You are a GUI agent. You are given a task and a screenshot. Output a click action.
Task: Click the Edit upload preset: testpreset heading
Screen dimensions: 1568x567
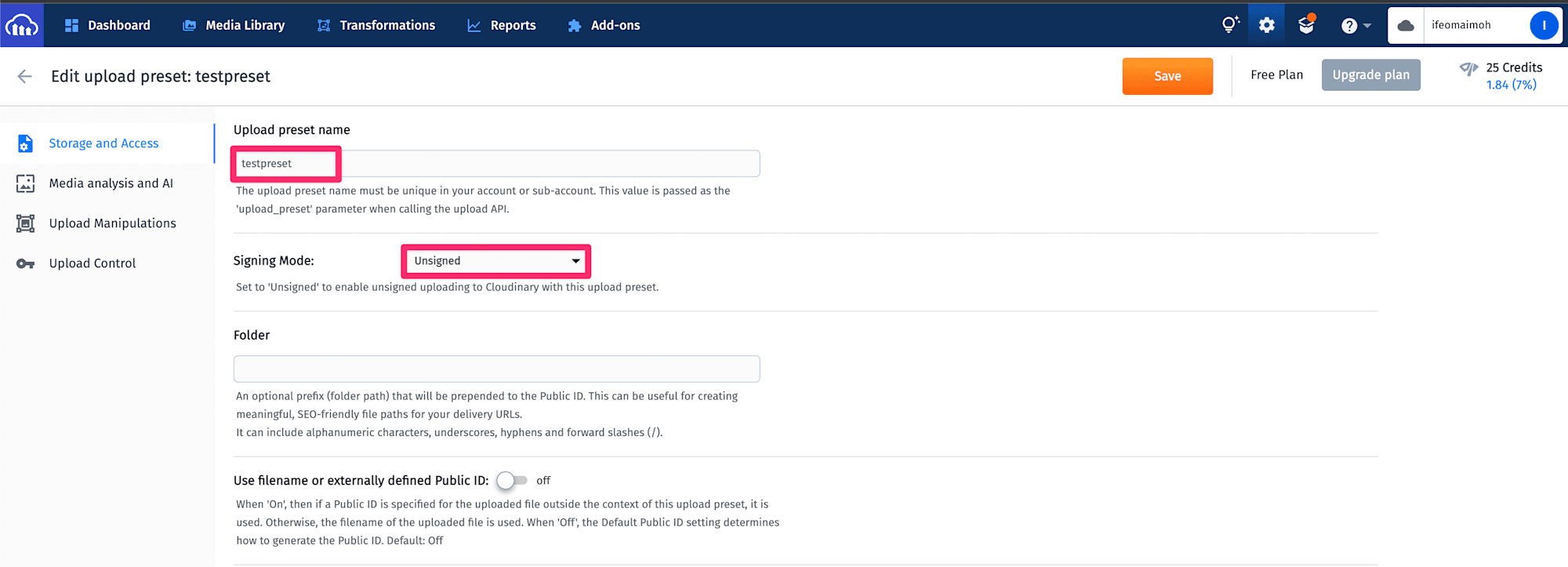coord(161,76)
